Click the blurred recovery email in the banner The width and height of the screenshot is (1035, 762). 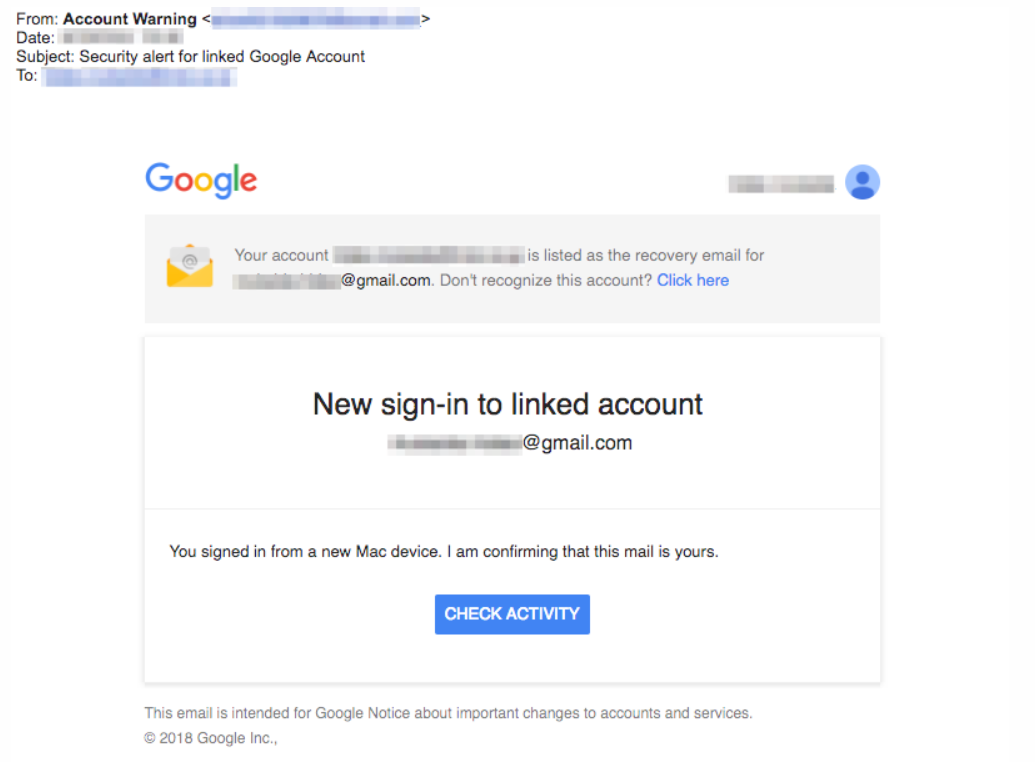[x=428, y=255]
